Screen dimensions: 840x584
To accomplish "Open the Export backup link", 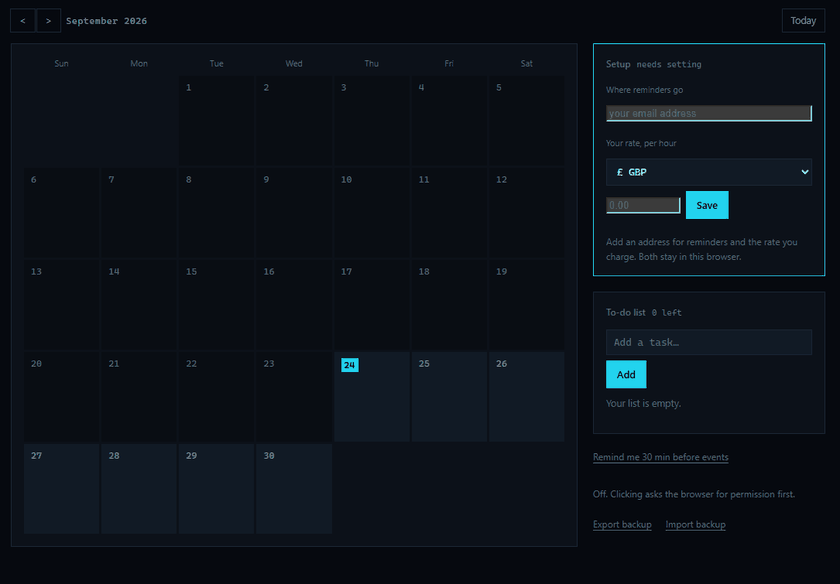I will pyautogui.click(x=622, y=525).
